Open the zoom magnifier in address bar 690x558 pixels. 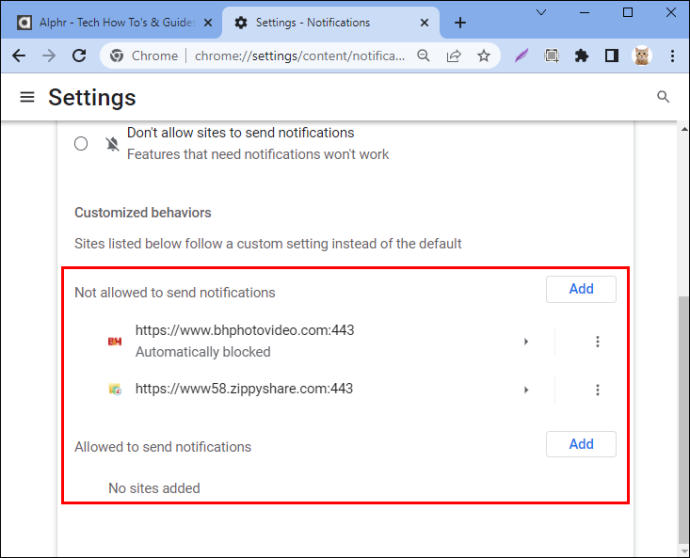423,56
